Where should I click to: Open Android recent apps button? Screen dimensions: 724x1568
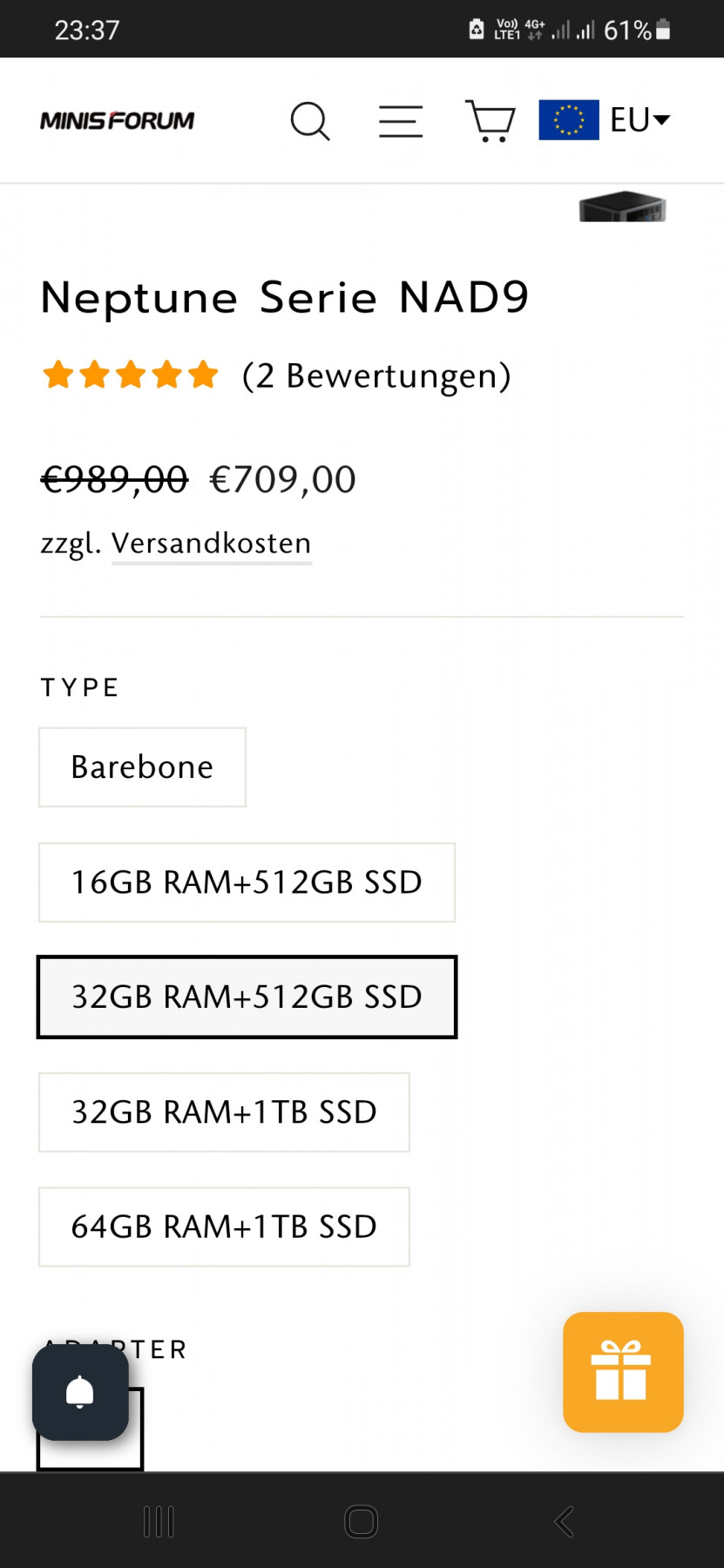[x=159, y=1522]
